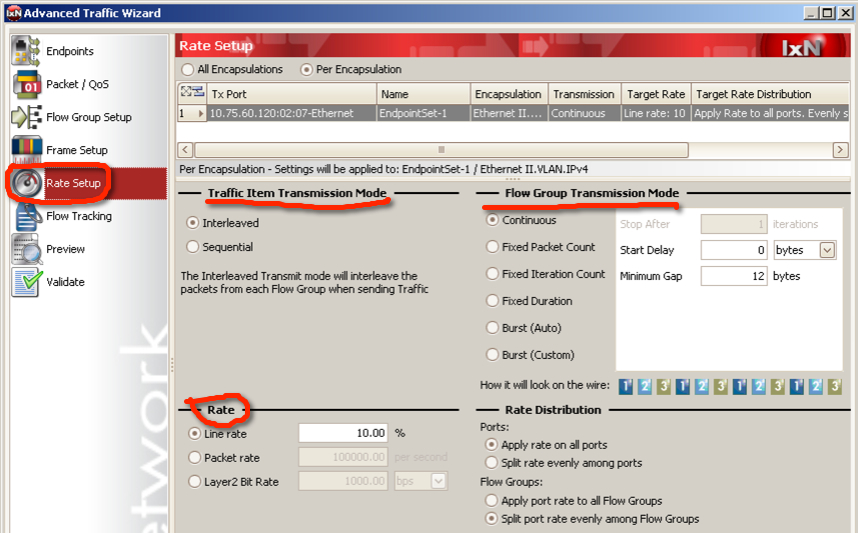This screenshot has height=533, width=858.
Task: Open the Endpoints step icon
Action: pyautogui.click(x=26, y=51)
